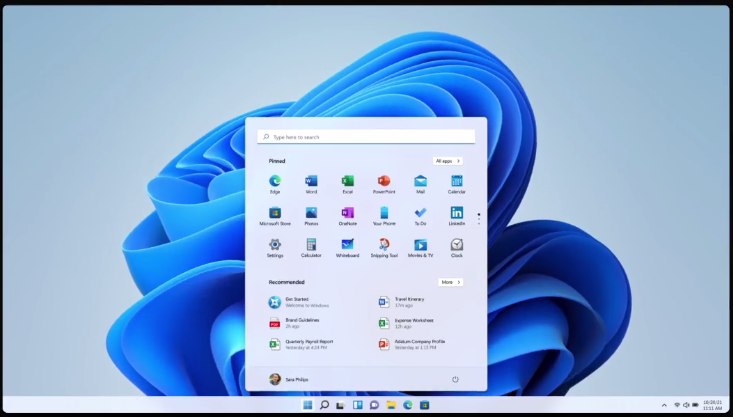Expand All apps list
This screenshot has width=733, height=417.
pos(447,161)
